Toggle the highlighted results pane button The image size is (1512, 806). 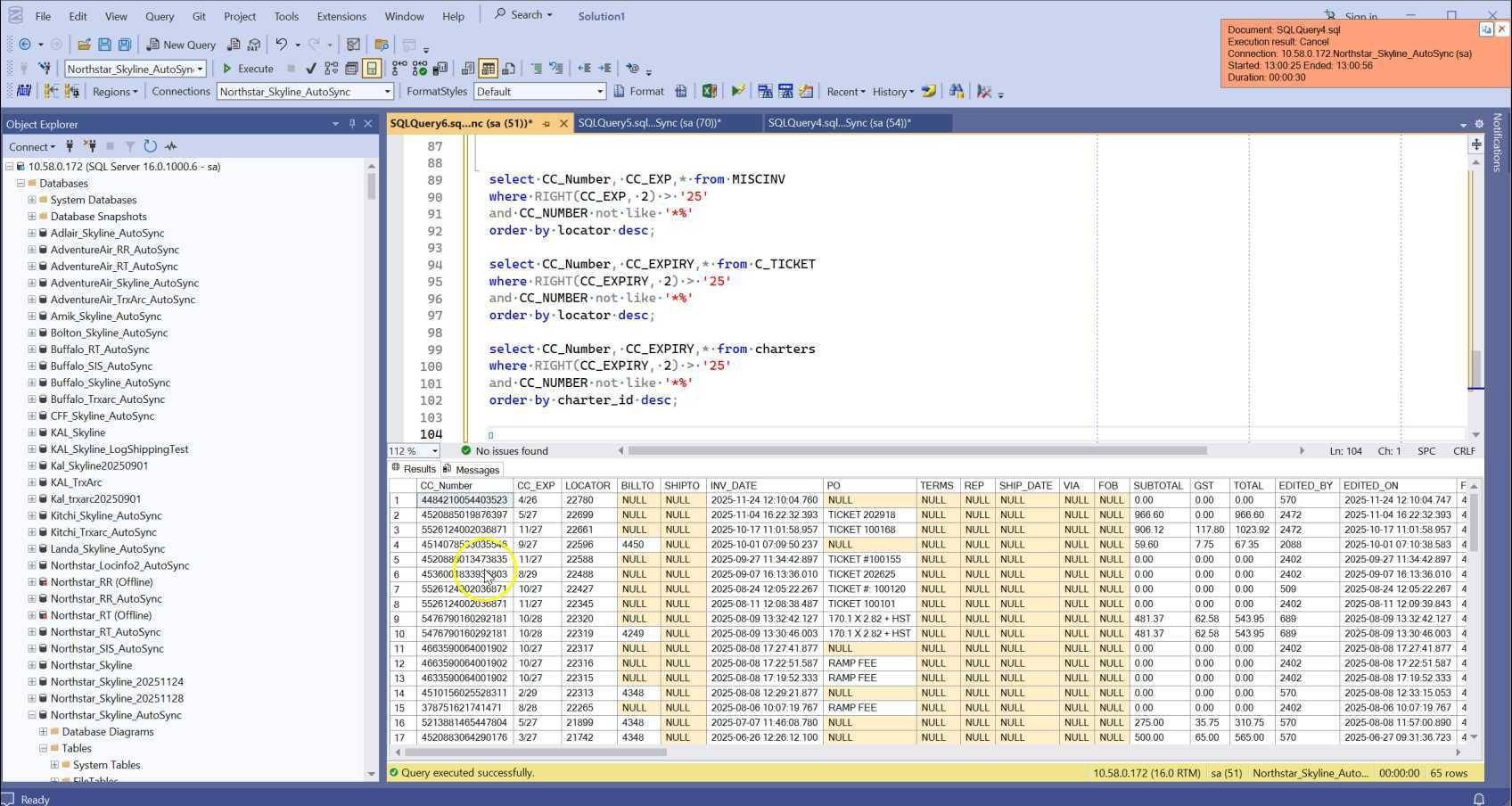click(x=372, y=69)
